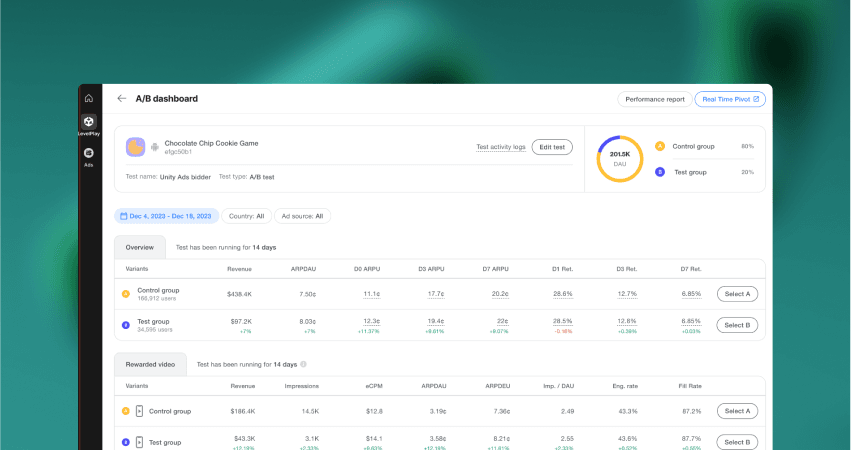This screenshot has width=851, height=450.
Task: Click the info icon beside Rewarded video 14 days
Action: [303, 365]
